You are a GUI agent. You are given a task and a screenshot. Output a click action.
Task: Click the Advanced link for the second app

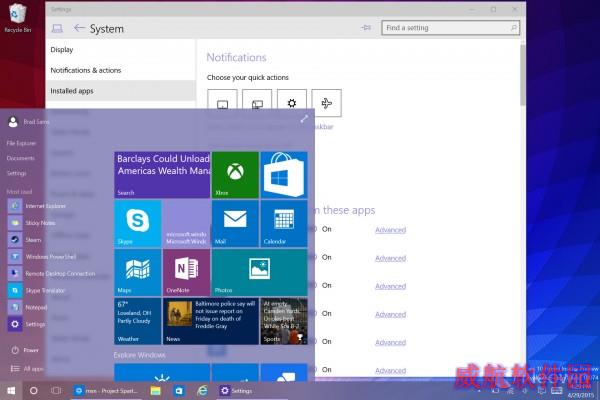(x=390, y=258)
